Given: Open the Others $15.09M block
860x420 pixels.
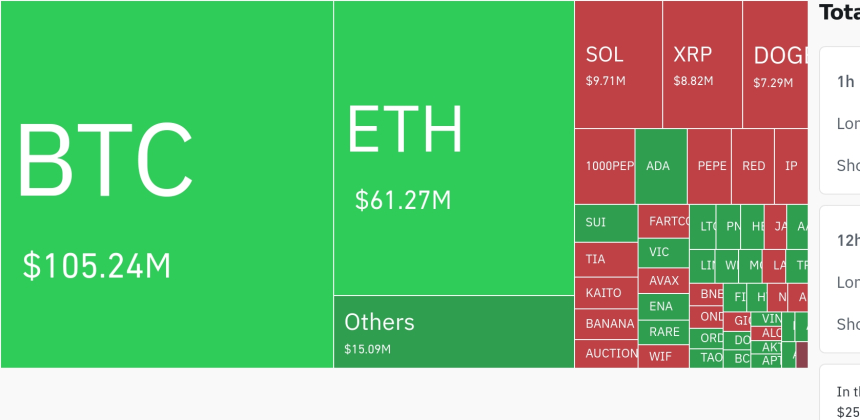Looking at the screenshot, I should [453, 331].
